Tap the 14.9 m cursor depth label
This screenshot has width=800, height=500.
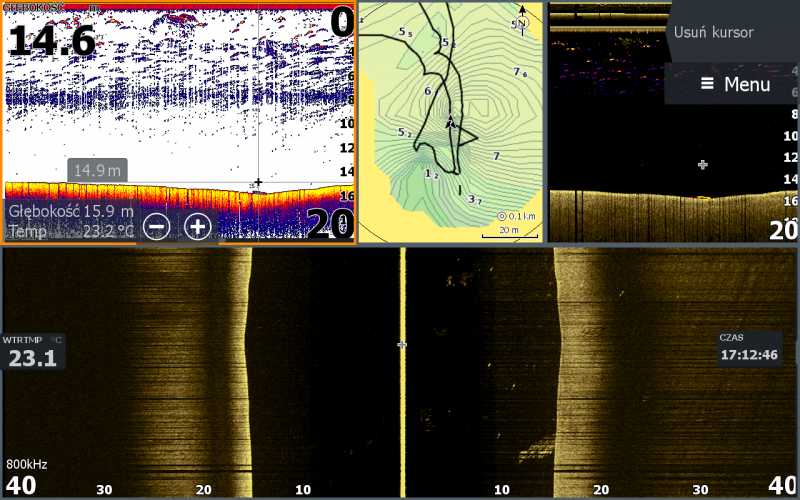97,171
